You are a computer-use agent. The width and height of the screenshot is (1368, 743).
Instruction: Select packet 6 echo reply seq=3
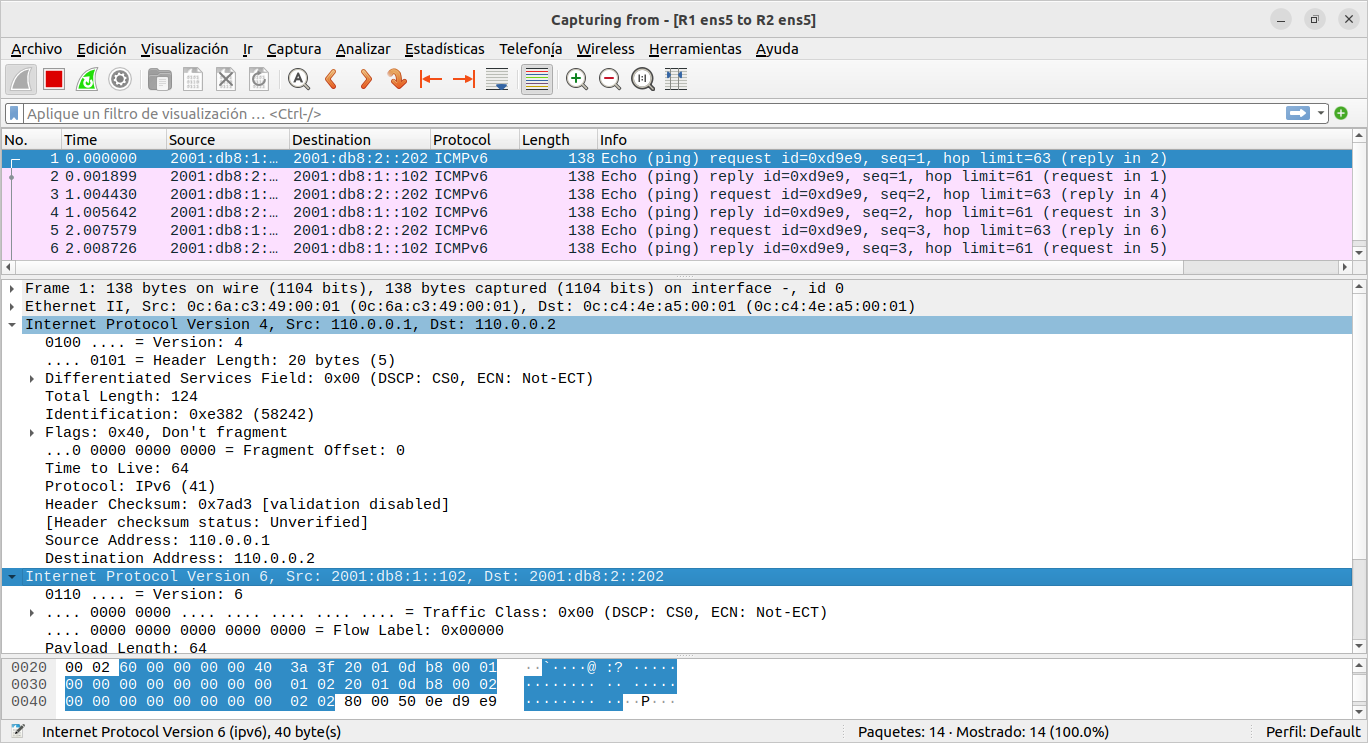click(x=676, y=248)
